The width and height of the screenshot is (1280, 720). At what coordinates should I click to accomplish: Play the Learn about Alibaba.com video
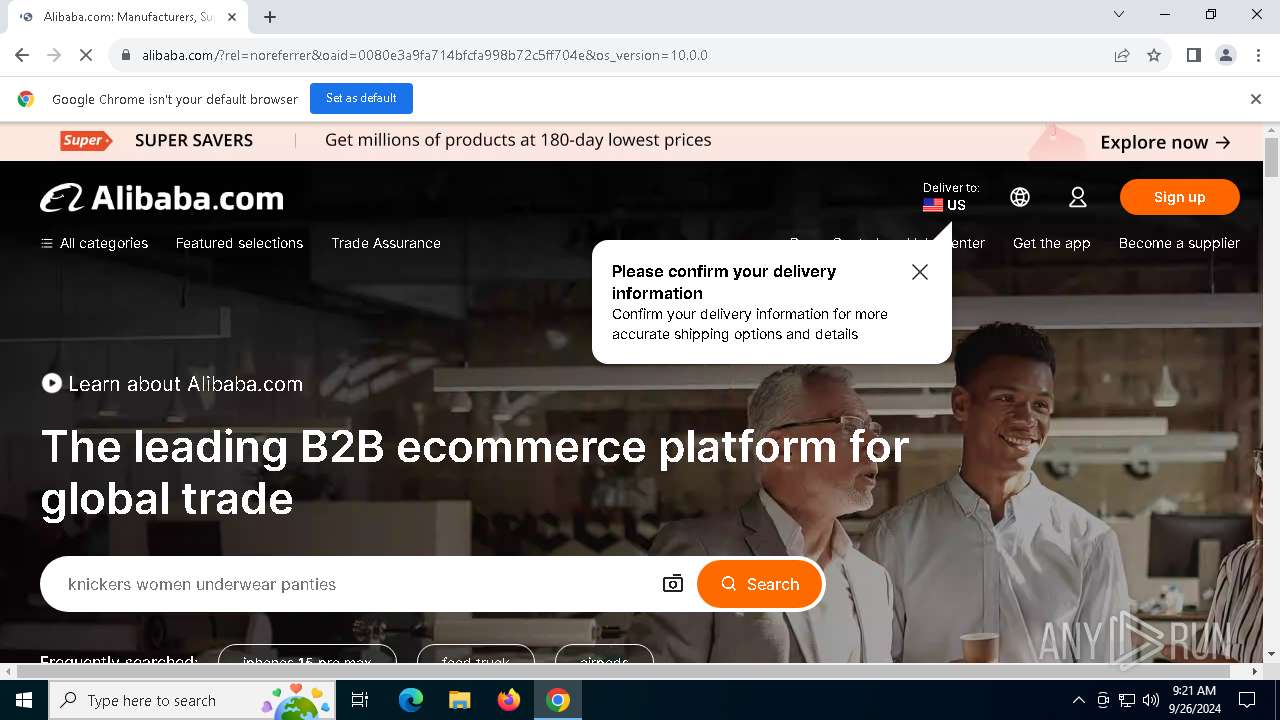[52, 384]
